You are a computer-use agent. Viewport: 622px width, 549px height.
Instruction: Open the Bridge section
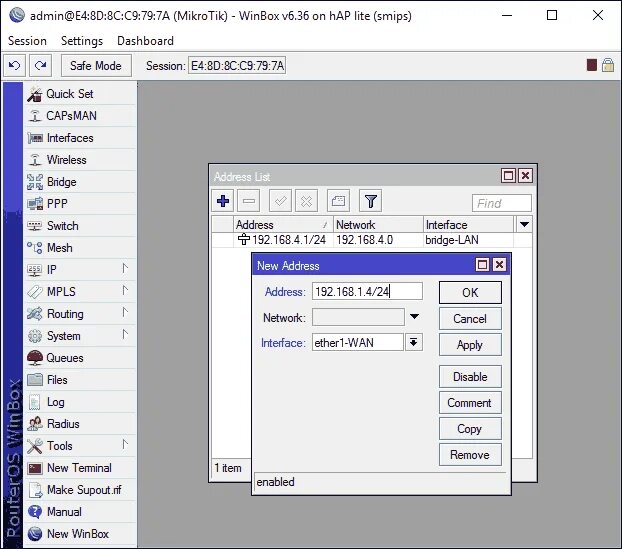click(79, 182)
